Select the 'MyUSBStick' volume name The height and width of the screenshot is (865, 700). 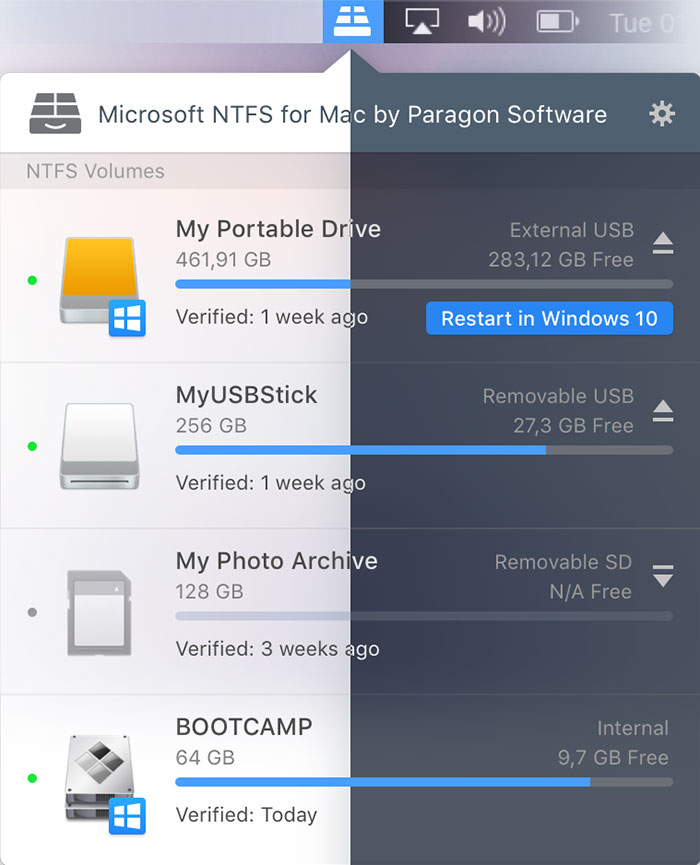pos(247,395)
